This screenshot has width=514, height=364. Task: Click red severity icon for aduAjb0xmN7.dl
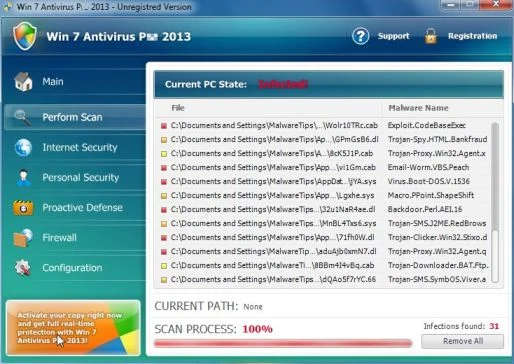tap(164, 252)
